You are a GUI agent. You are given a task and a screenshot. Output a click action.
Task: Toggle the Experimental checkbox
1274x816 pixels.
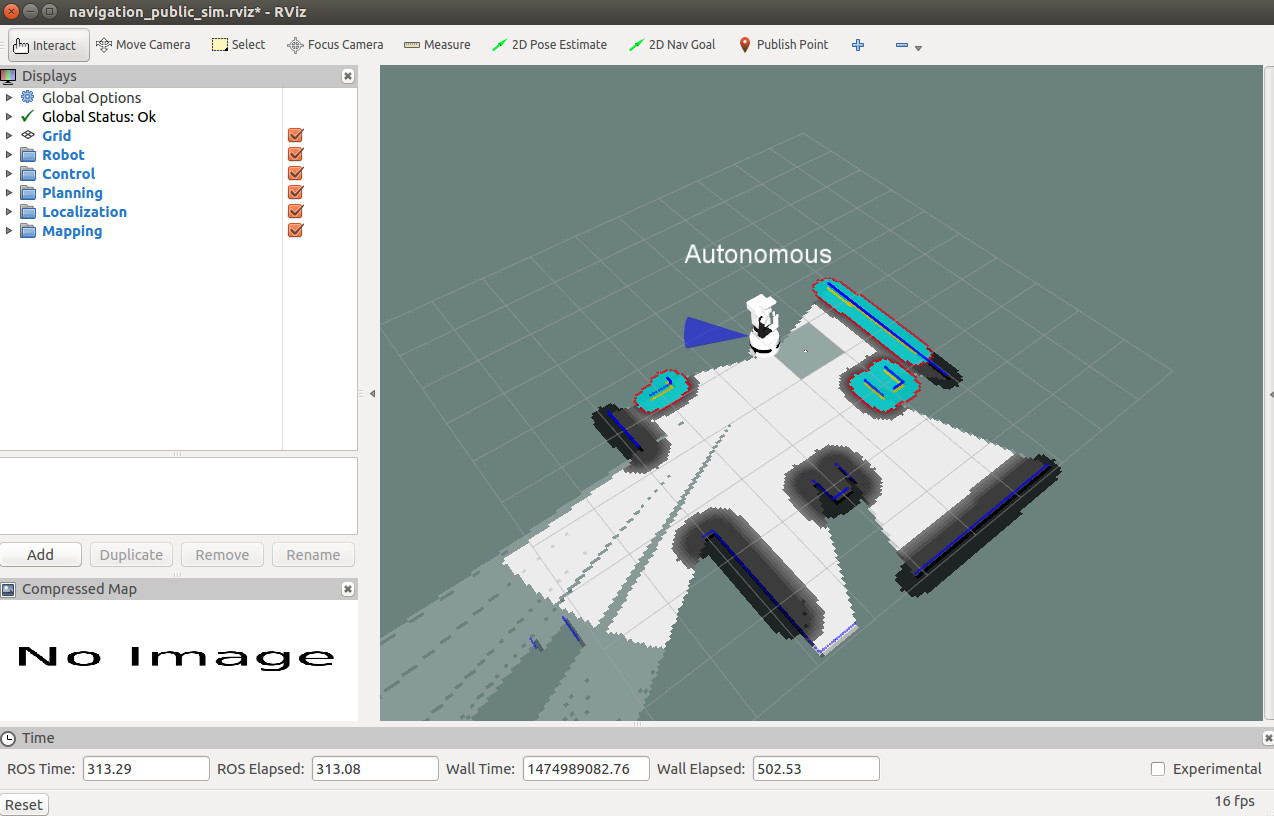pos(1158,769)
